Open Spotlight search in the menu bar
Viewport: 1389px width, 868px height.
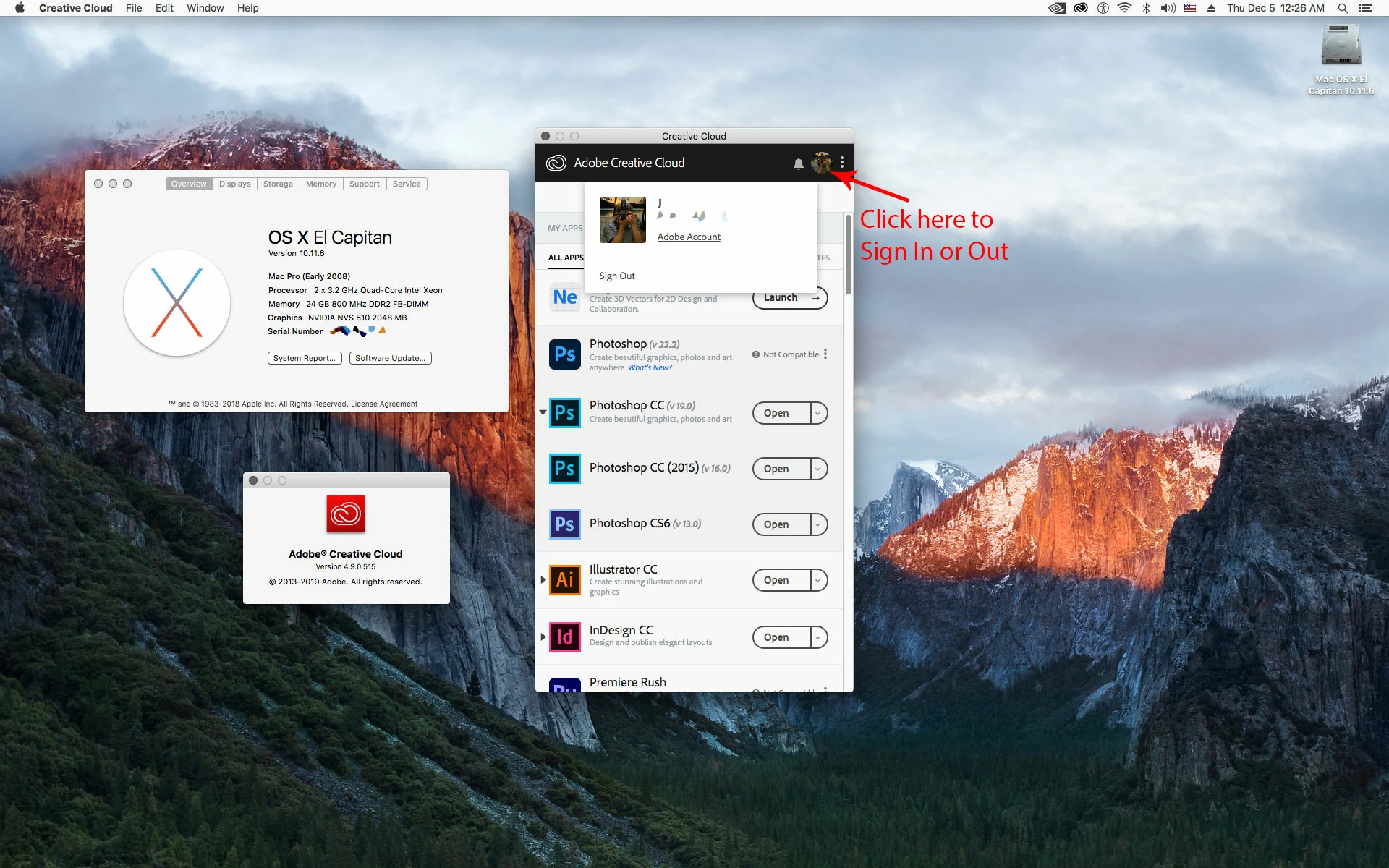pyautogui.click(x=1343, y=8)
